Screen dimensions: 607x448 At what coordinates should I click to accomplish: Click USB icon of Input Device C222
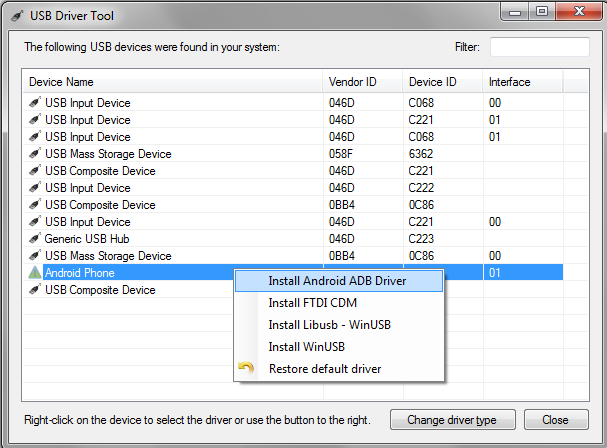(35, 187)
